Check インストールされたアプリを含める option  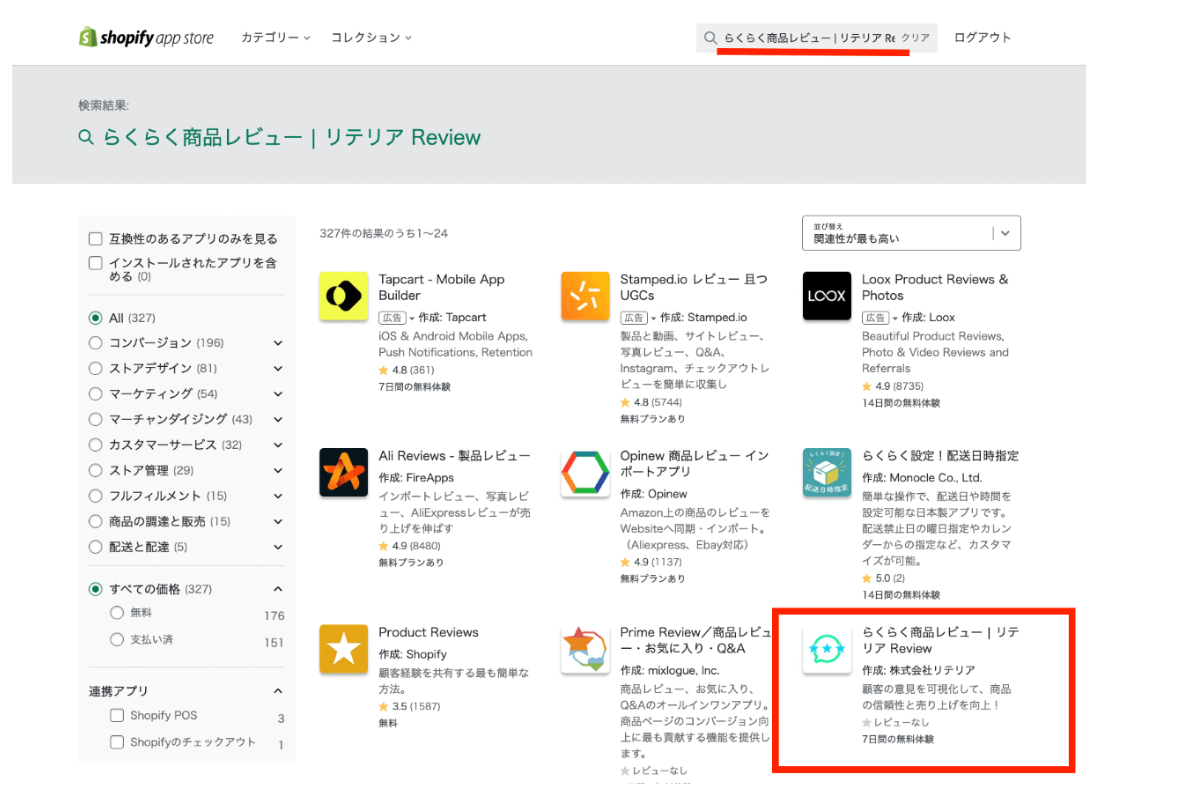(95, 263)
